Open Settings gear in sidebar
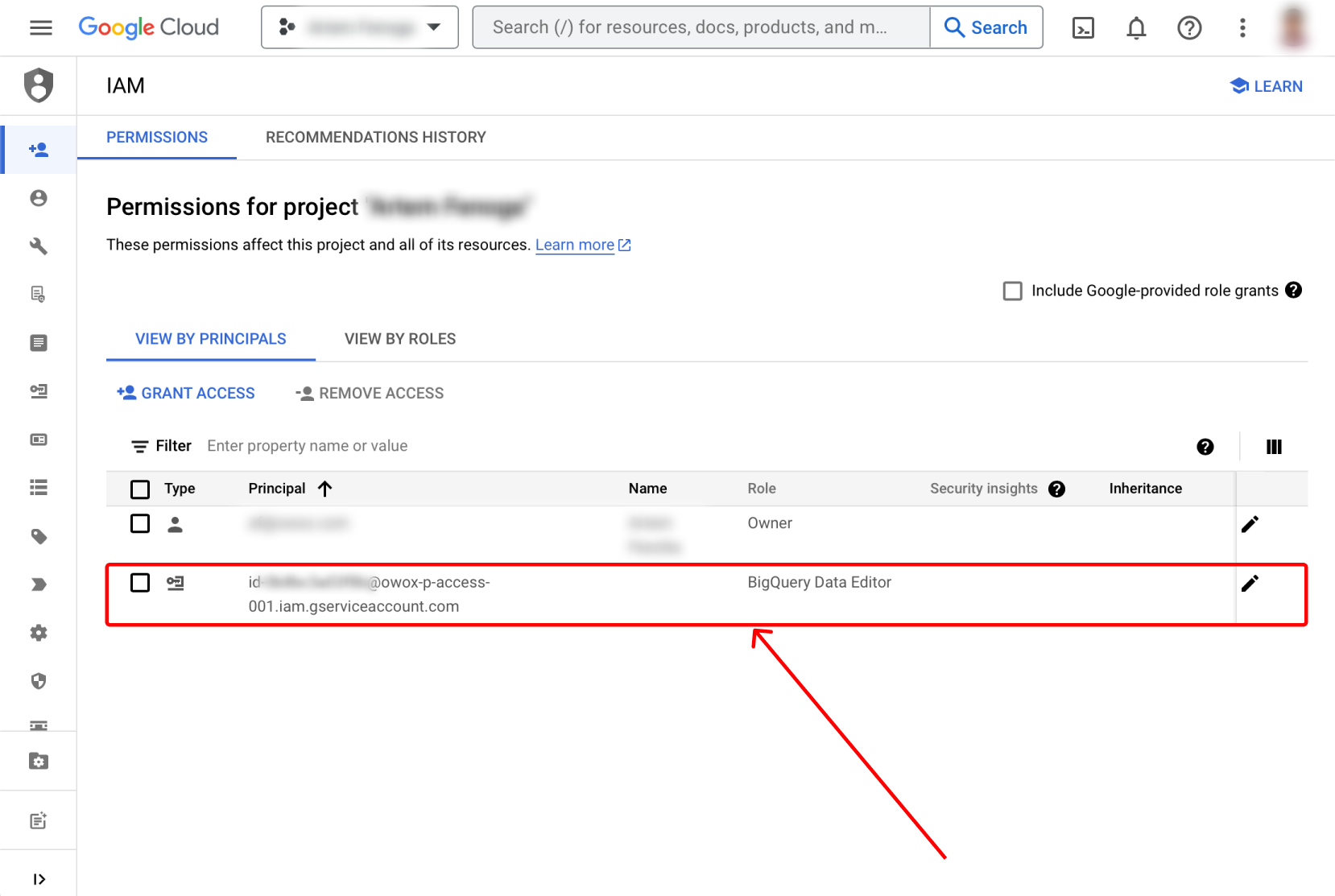This screenshot has height=896, width=1335. (39, 633)
